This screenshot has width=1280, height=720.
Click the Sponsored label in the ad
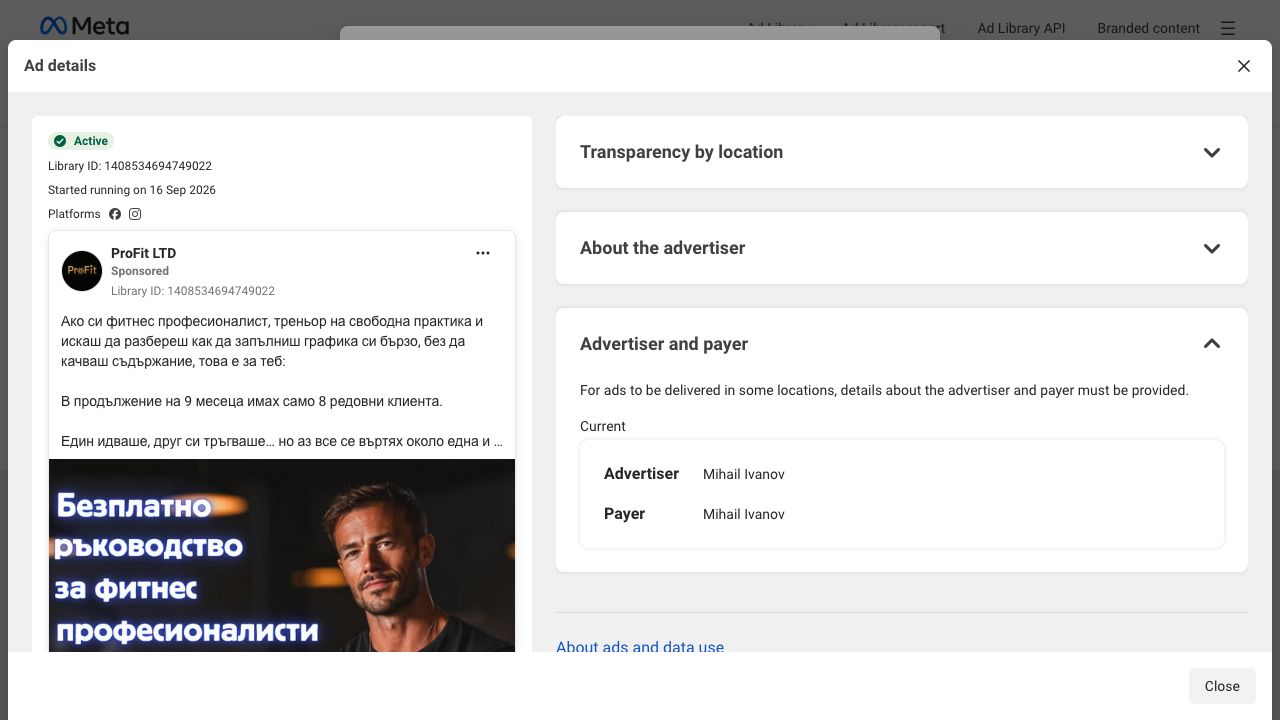140,271
